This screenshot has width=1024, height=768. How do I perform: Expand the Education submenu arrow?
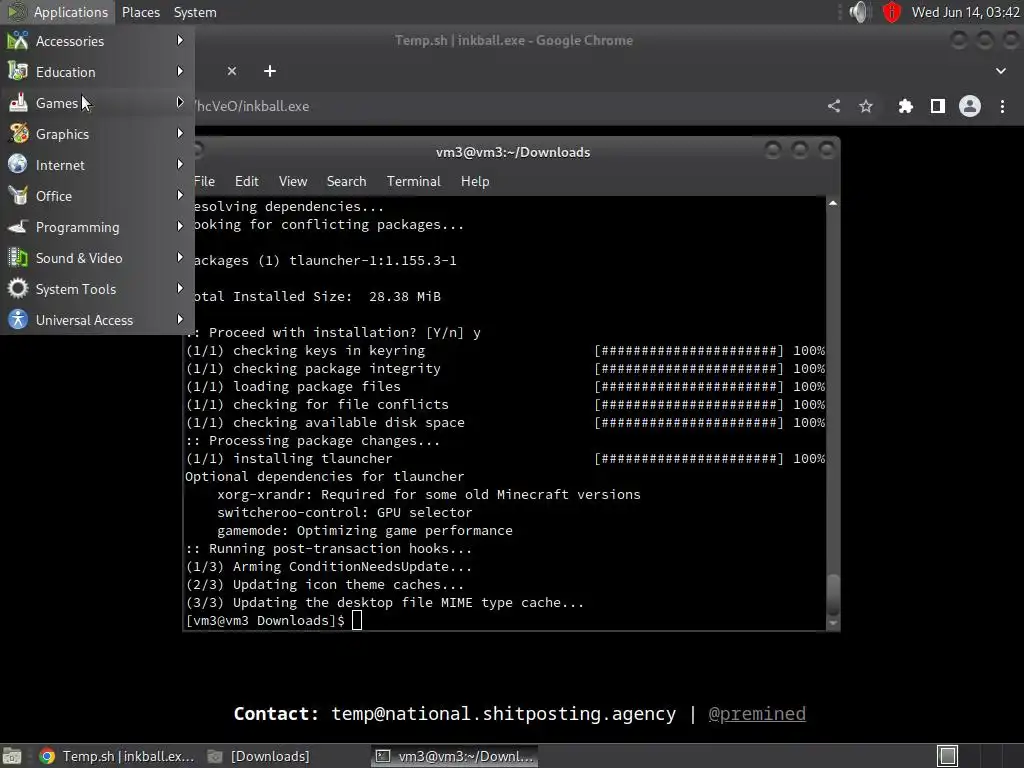click(180, 71)
